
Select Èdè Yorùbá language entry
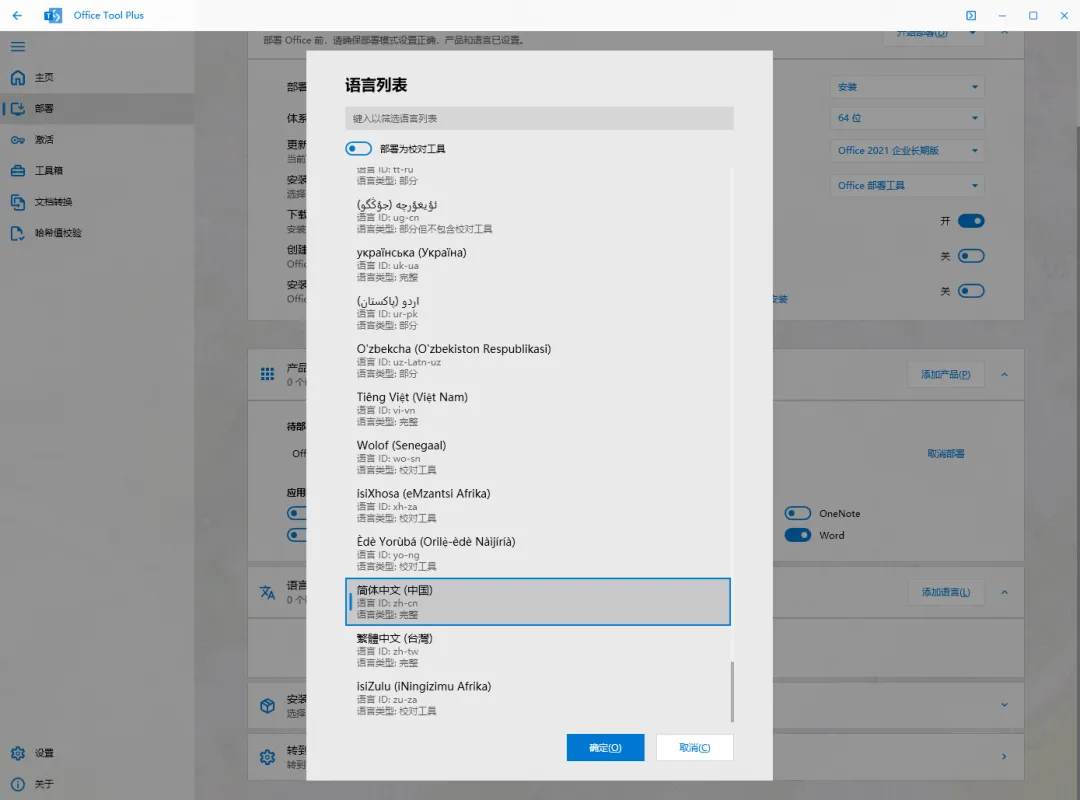click(538, 554)
